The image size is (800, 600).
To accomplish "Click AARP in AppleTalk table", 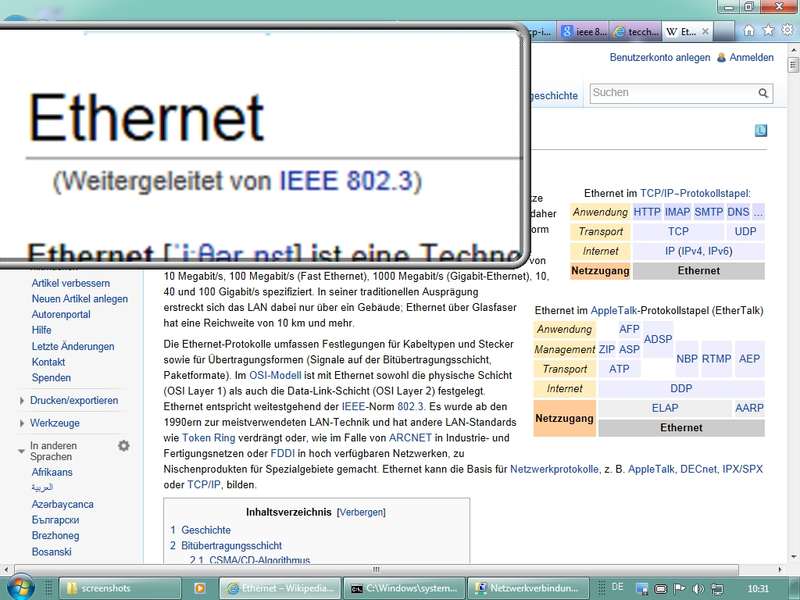I will [x=749, y=408].
